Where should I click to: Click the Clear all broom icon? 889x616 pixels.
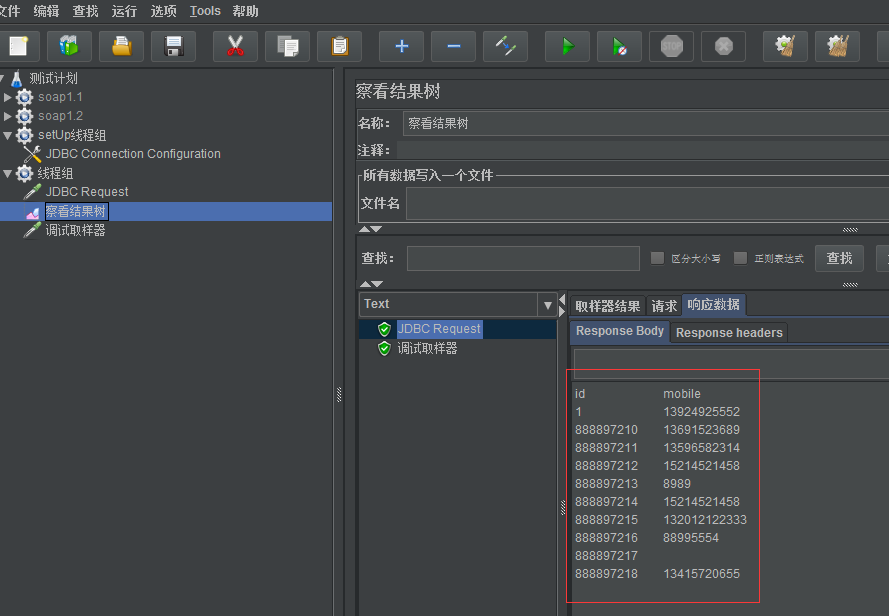pyautogui.click(x=837, y=46)
